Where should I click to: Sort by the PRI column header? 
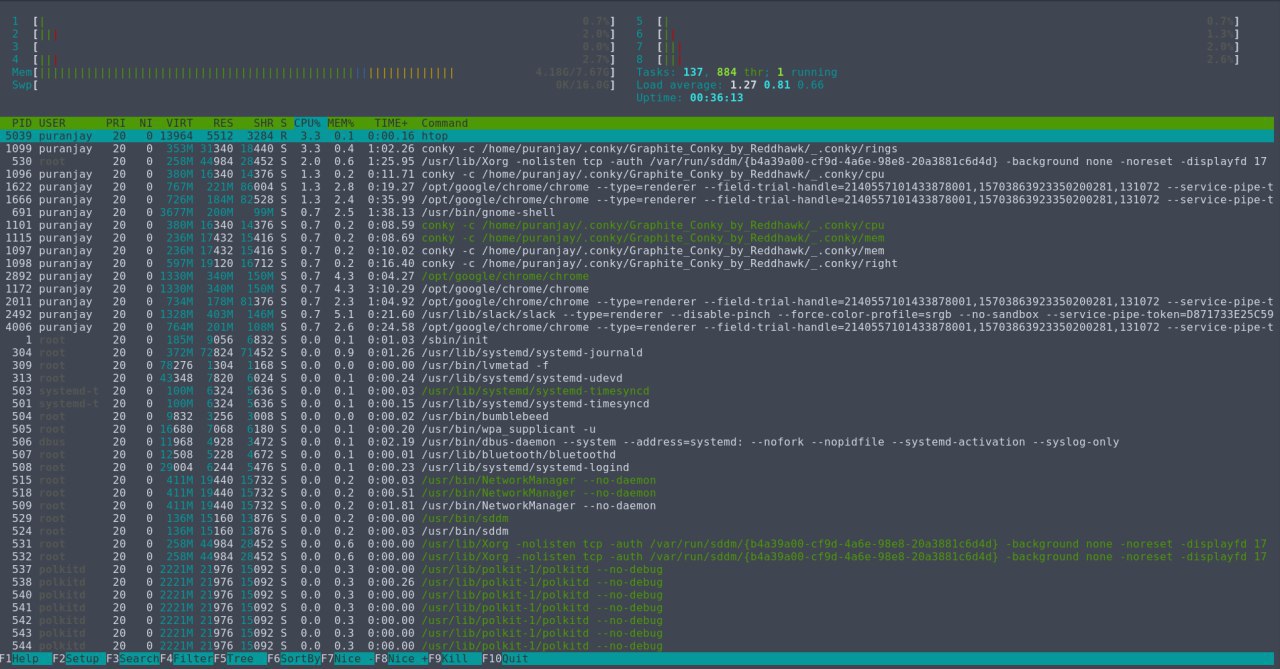116,123
